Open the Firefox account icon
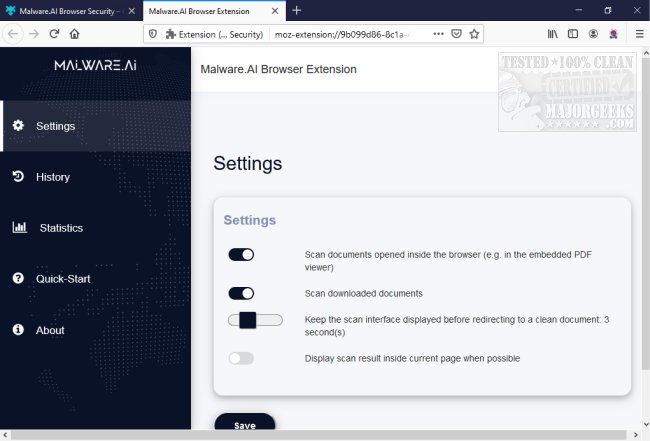Image resolution: width=650 pixels, height=441 pixels. click(593, 34)
